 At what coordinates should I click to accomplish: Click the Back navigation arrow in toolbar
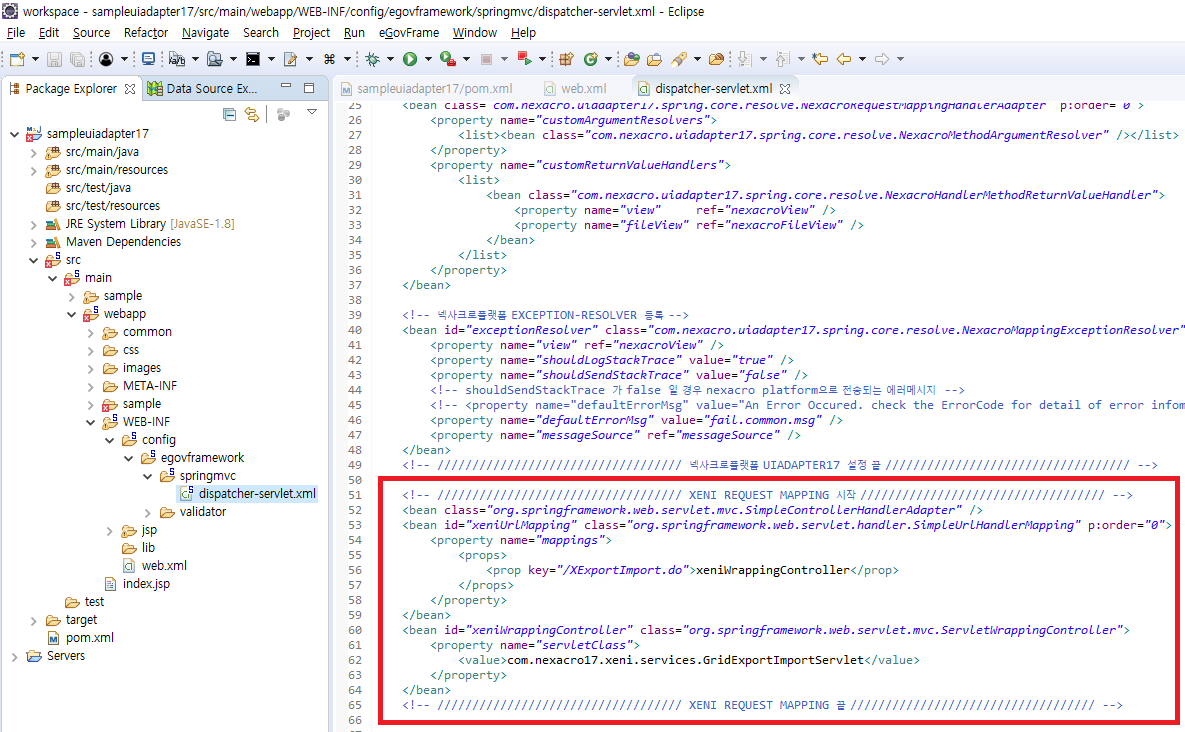tap(845, 60)
